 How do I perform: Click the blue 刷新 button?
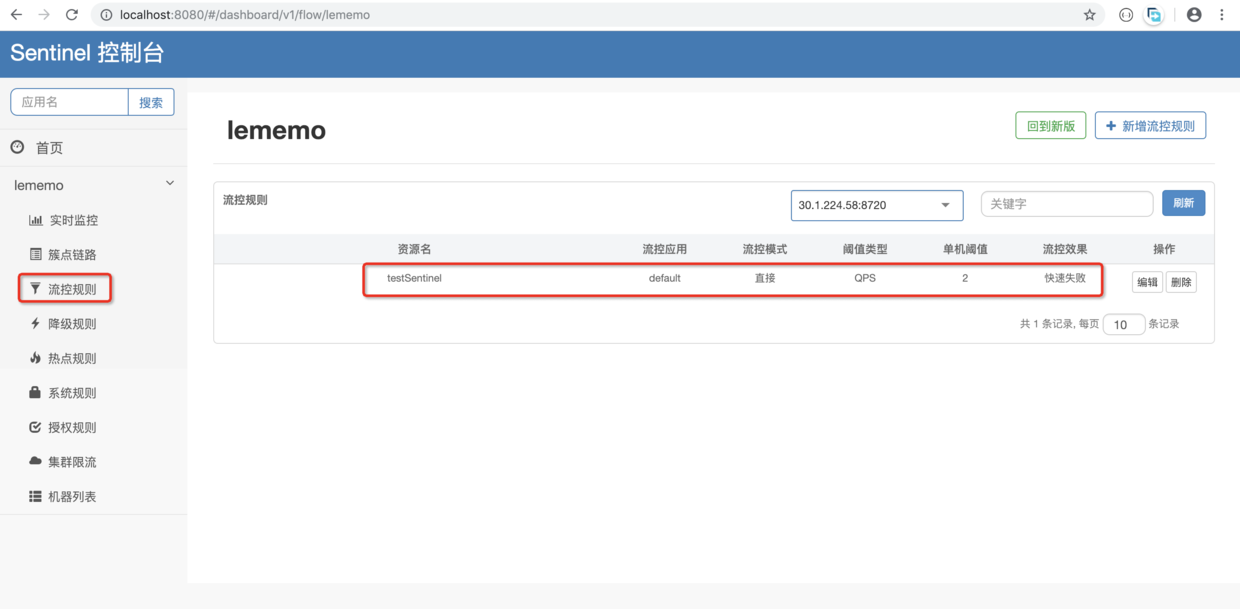click(x=1183, y=203)
